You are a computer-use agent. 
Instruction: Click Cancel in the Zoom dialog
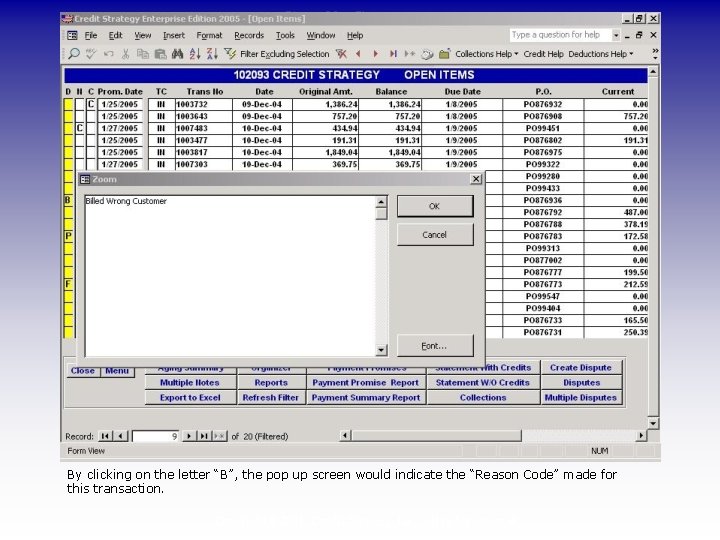pos(435,235)
